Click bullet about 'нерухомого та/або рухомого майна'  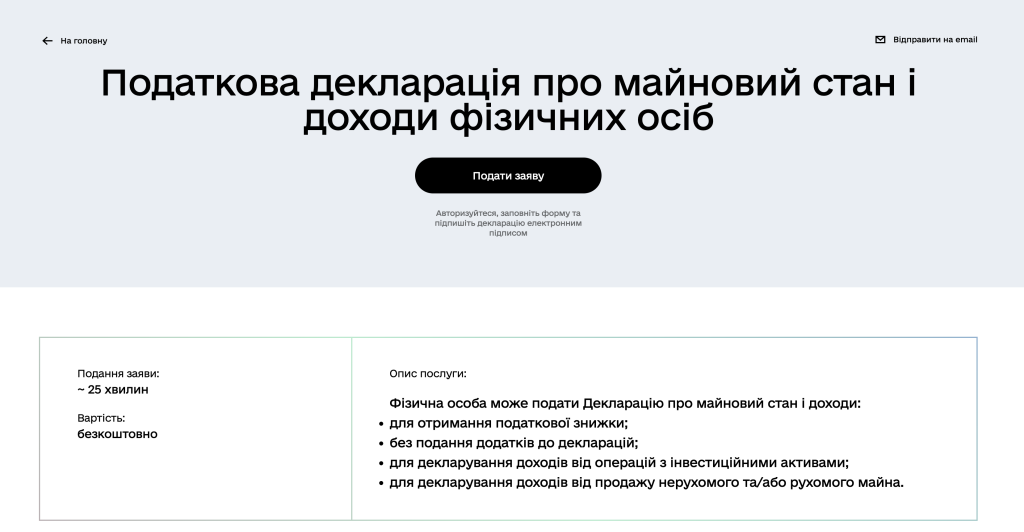[x=647, y=482]
